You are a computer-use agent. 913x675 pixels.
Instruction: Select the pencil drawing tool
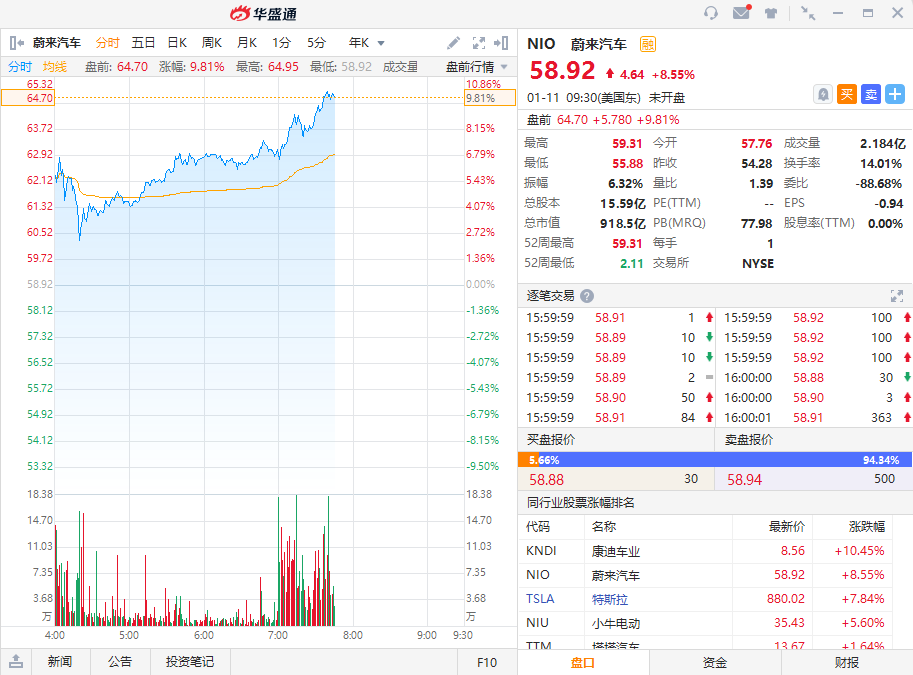[453, 43]
